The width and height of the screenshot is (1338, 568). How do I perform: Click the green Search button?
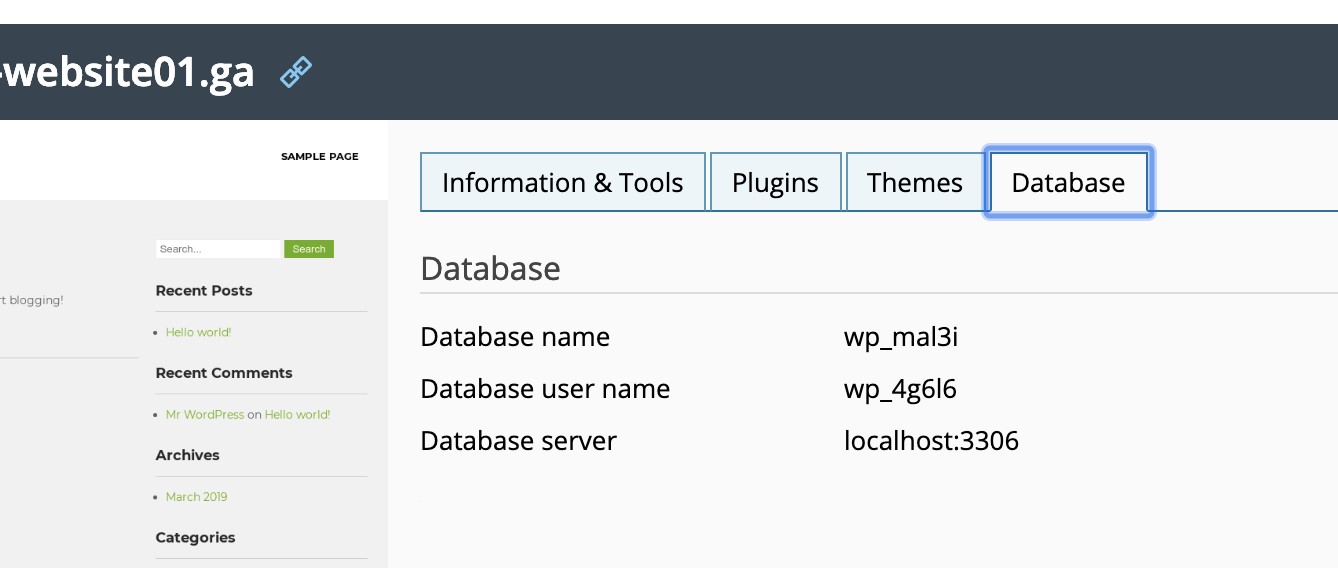309,249
